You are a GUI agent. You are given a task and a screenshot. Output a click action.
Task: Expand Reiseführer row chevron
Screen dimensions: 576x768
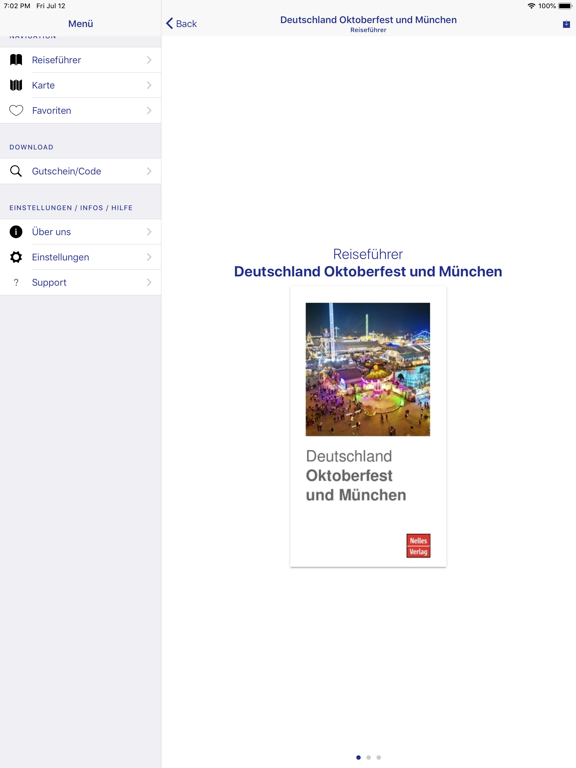[149, 60]
